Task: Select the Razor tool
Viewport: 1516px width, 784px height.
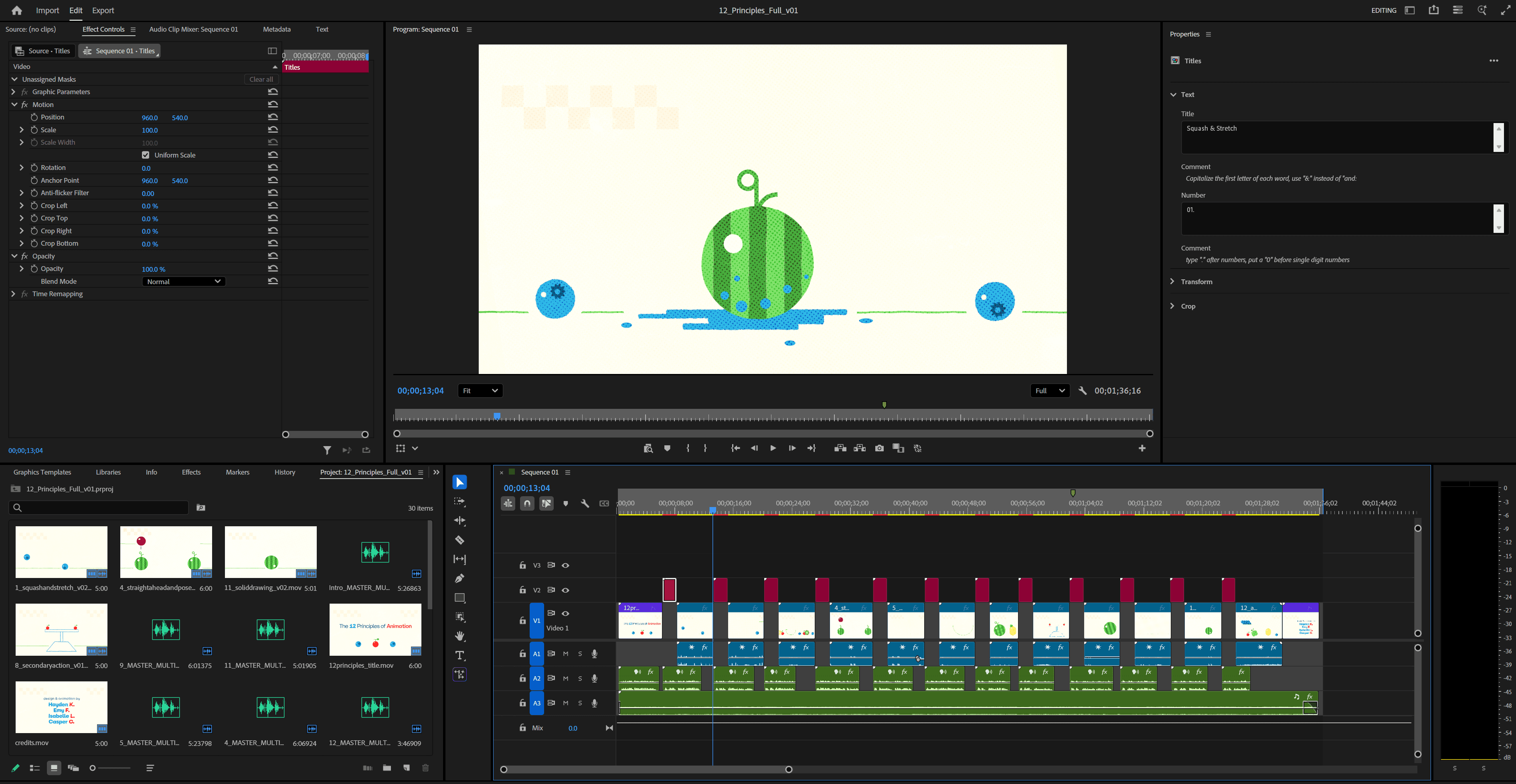Action: point(459,540)
